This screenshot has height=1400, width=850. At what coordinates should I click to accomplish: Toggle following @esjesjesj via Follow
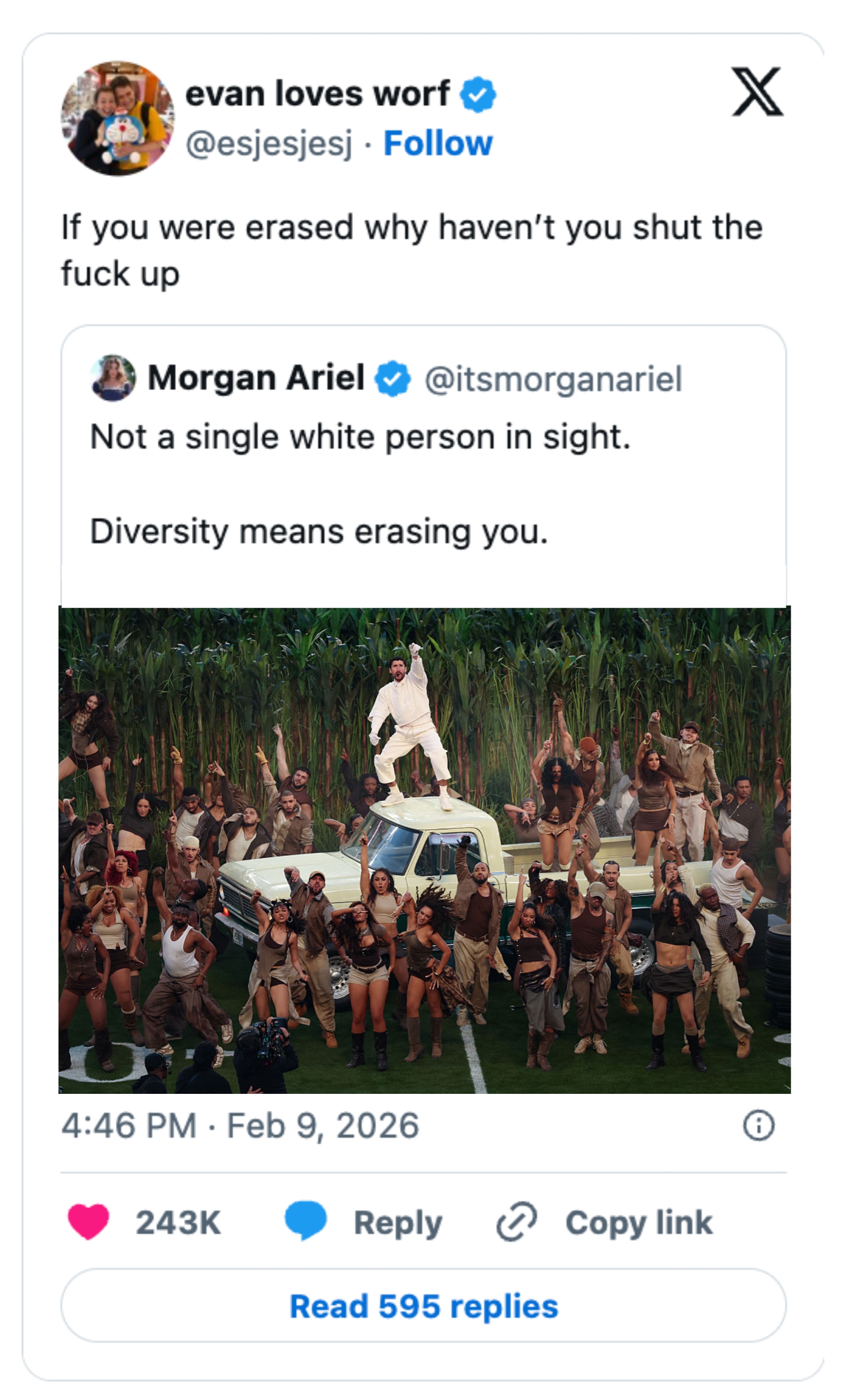(438, 143)
